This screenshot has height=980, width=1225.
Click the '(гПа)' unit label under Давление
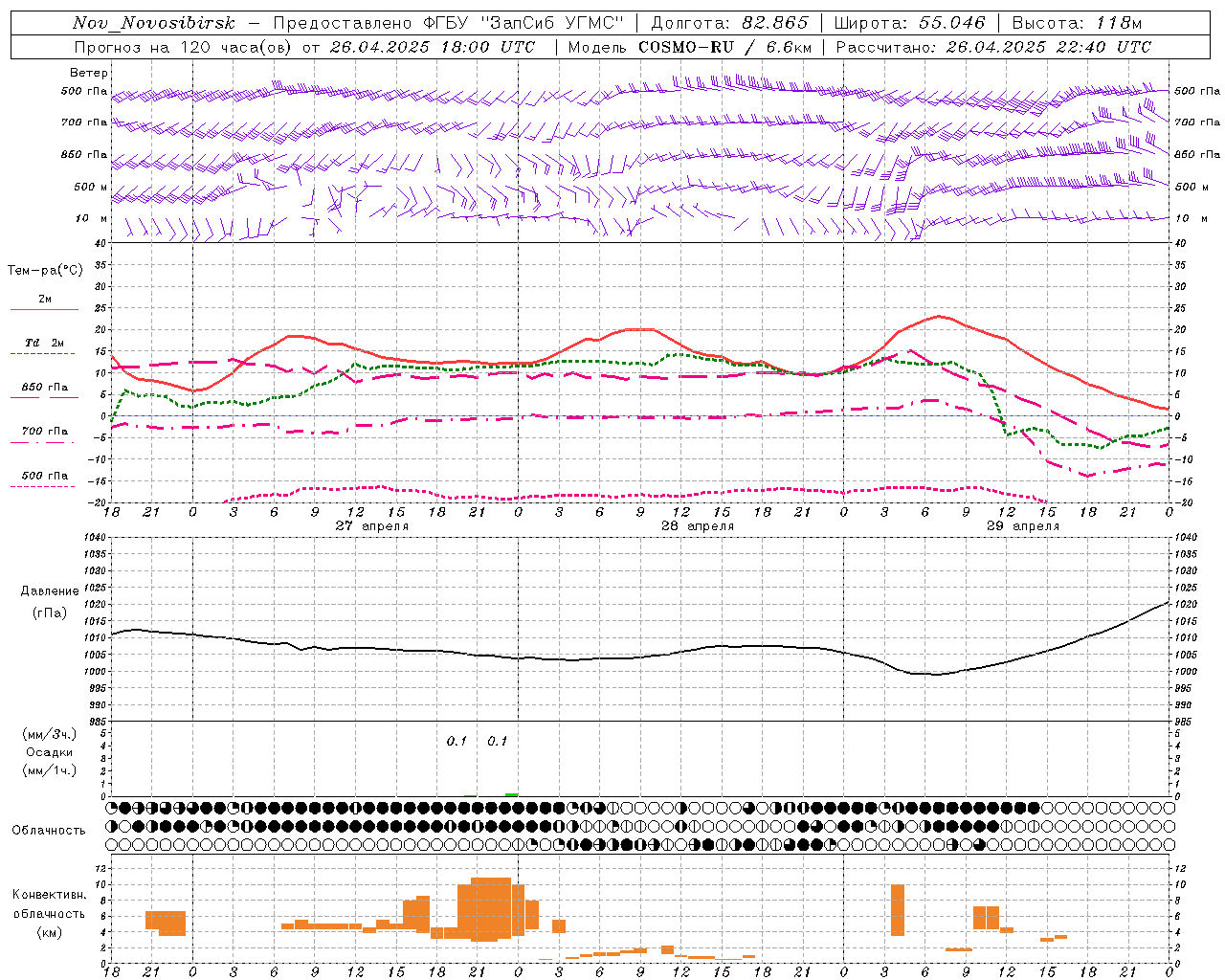tap(50, 613)
